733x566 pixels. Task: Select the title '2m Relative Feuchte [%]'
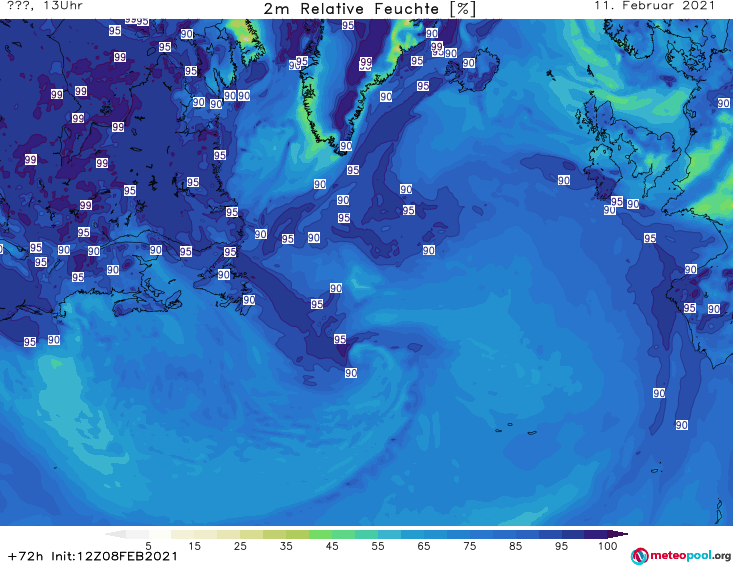pos(370,9)
